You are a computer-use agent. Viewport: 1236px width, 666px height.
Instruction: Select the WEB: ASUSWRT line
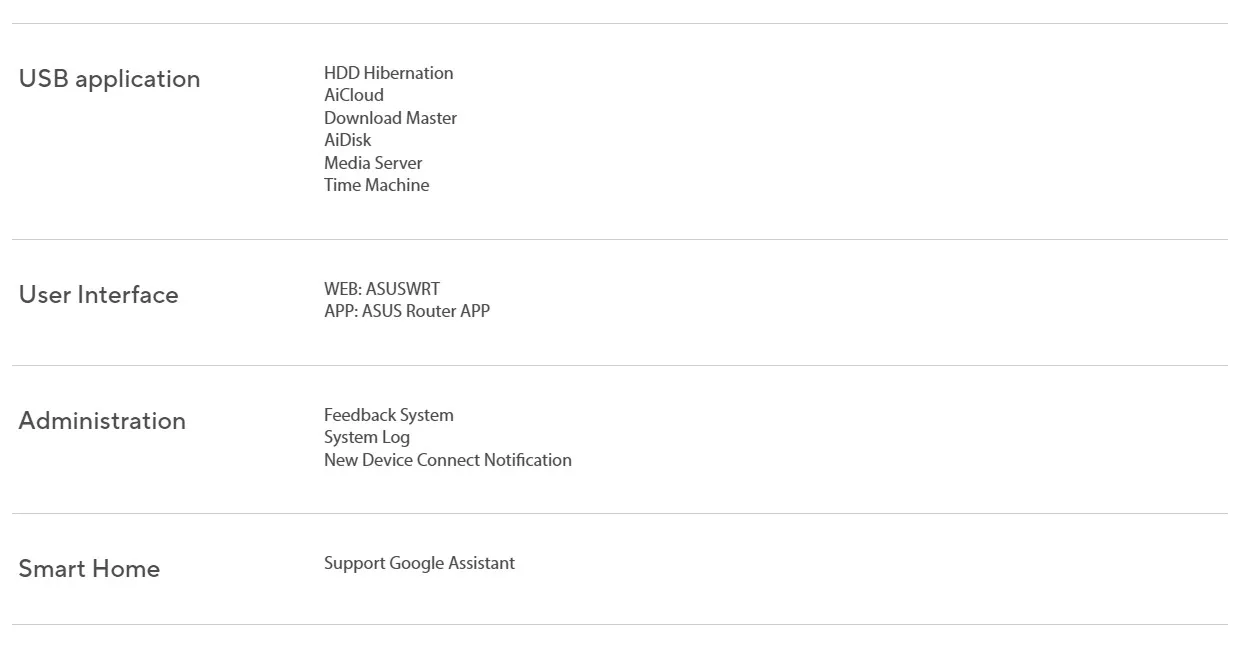(382, 289)
